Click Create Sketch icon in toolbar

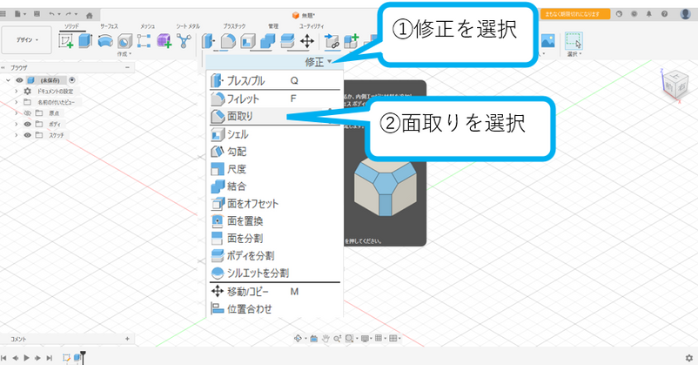pos(66,41)
